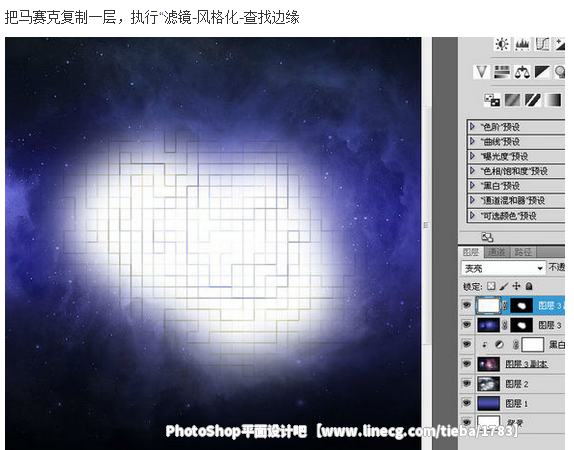The image size is (574, 450).
Task: Expand the "曲线" 预设 list
Action: [472, 141]
